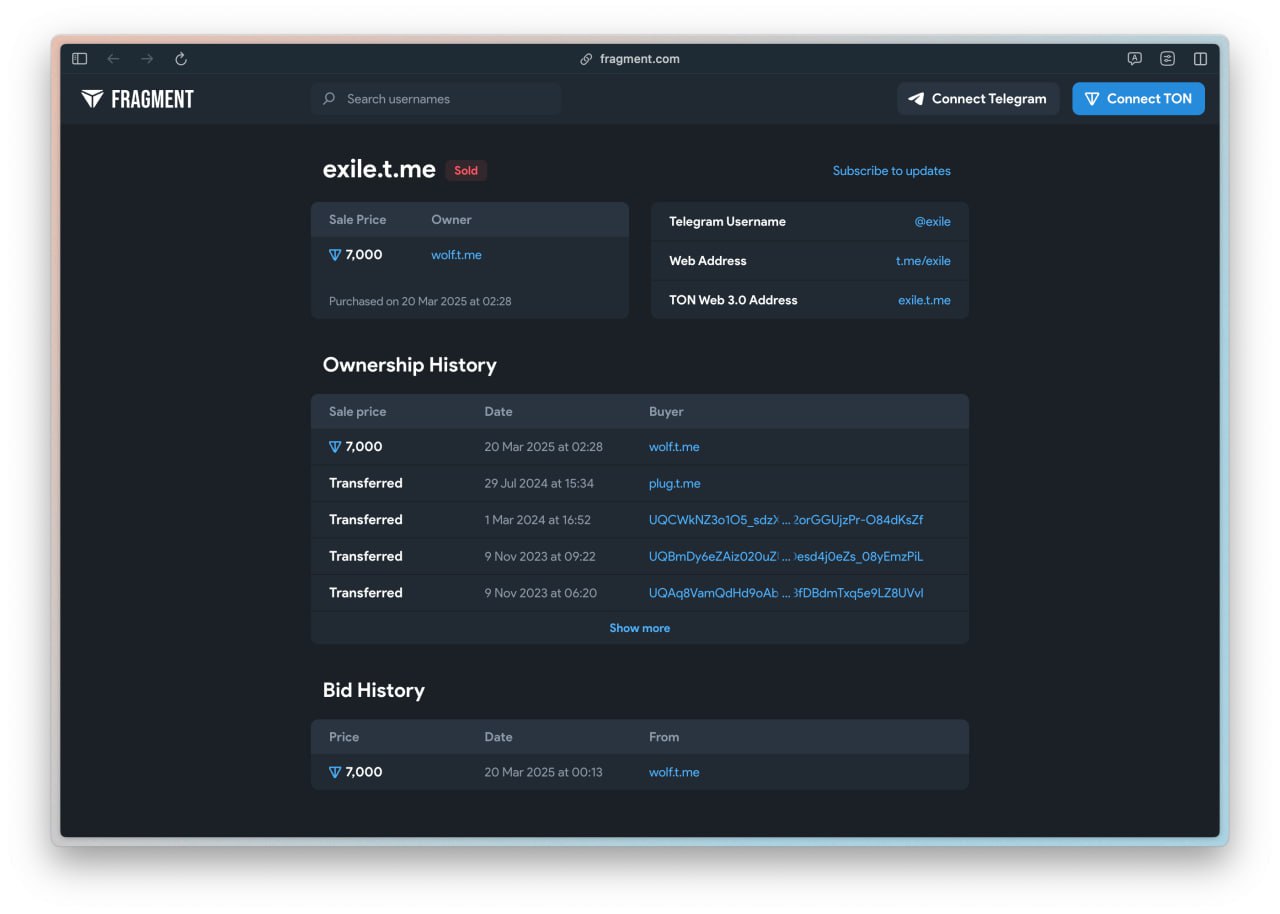This screenshot has height=914, width=1280.
Task: Open the t.me/exile web address link
Action: 923,261
